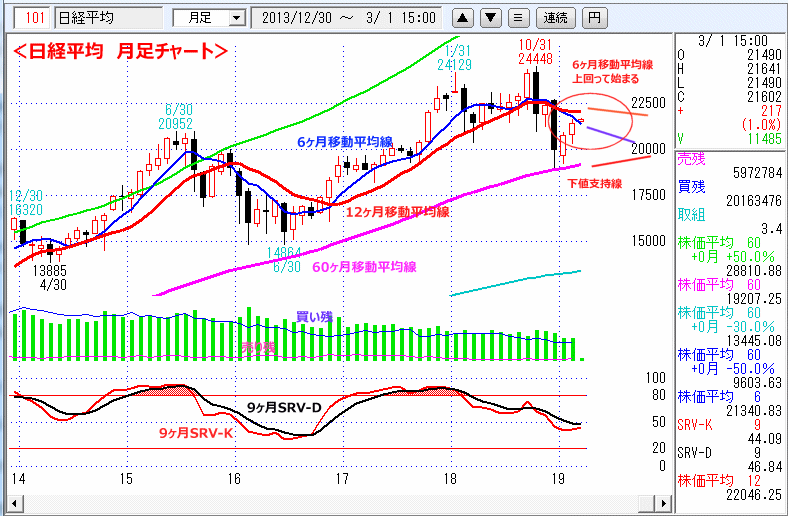Image resolution: width=788 pixels, height=516 pixels.
Task: Click the 9ヶ月SRV-D indicator label
Action: [x=284, y=408]
